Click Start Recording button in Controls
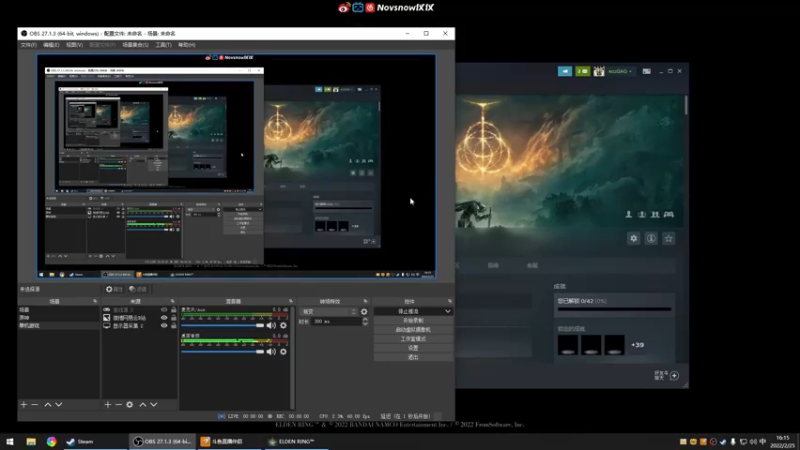 coord(413,320)
